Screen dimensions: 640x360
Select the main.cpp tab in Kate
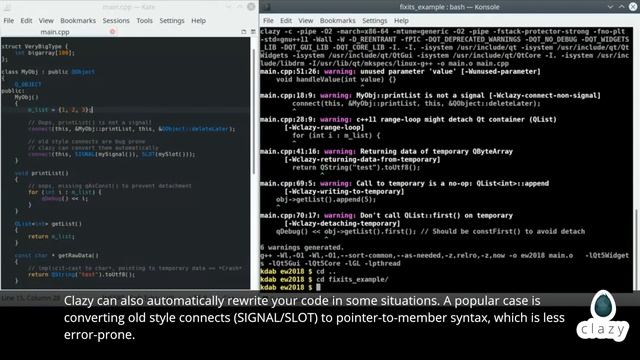coord(55,32)
